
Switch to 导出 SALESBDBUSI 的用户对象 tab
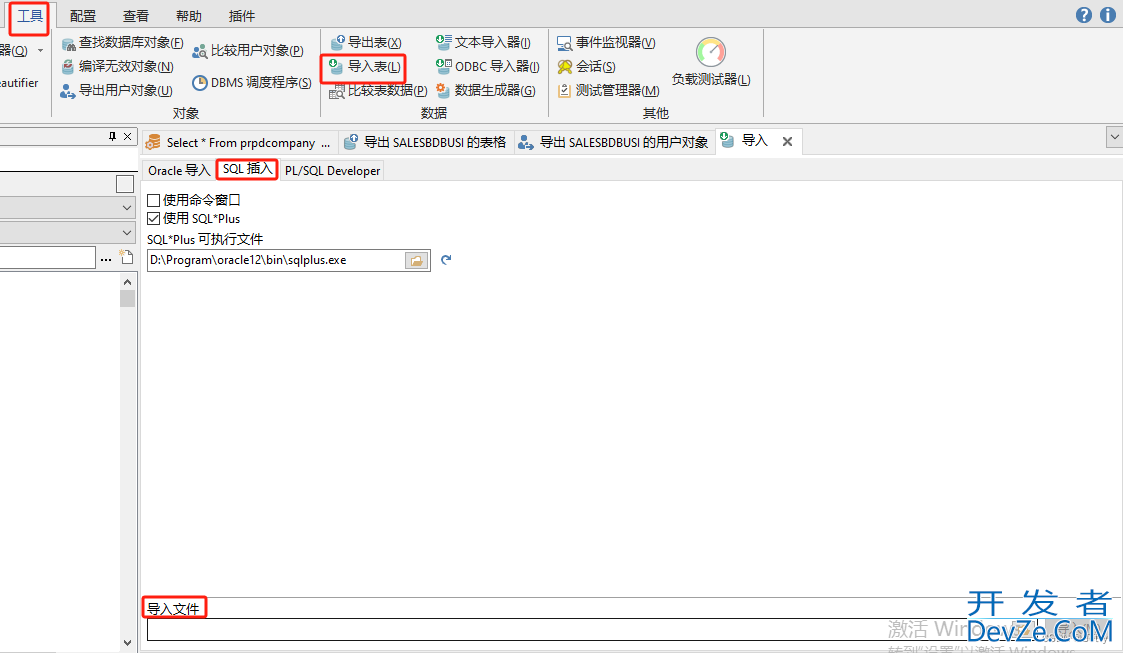[x=614, y=142]
